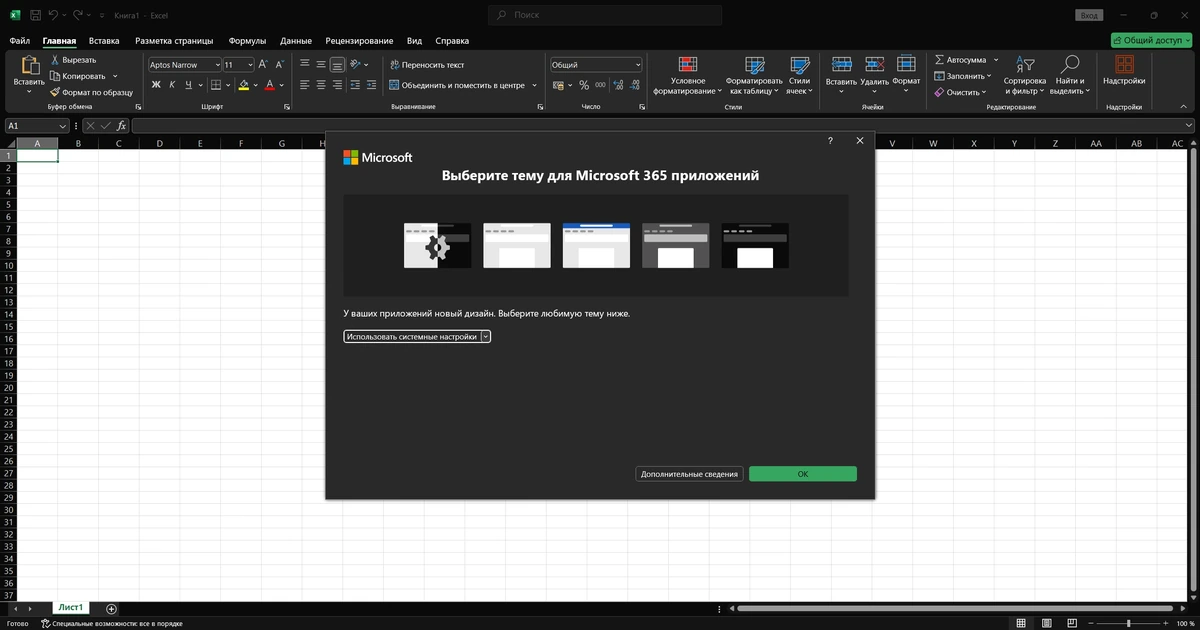Align text to bottom of cell
The width and height of the screenshot is (1200, 630).
338,64
